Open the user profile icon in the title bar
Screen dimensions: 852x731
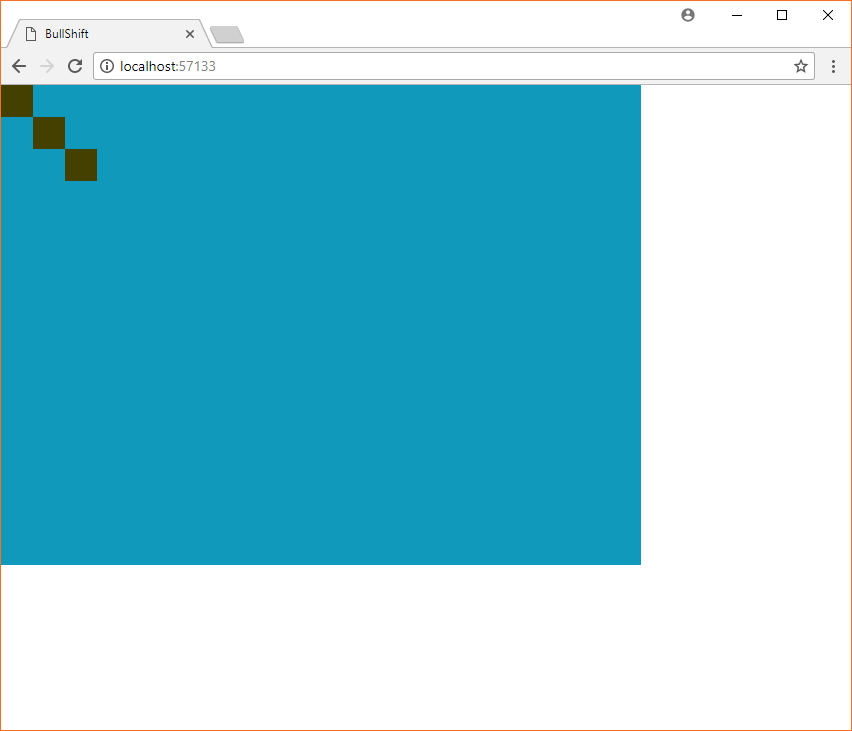pos(688,15)
